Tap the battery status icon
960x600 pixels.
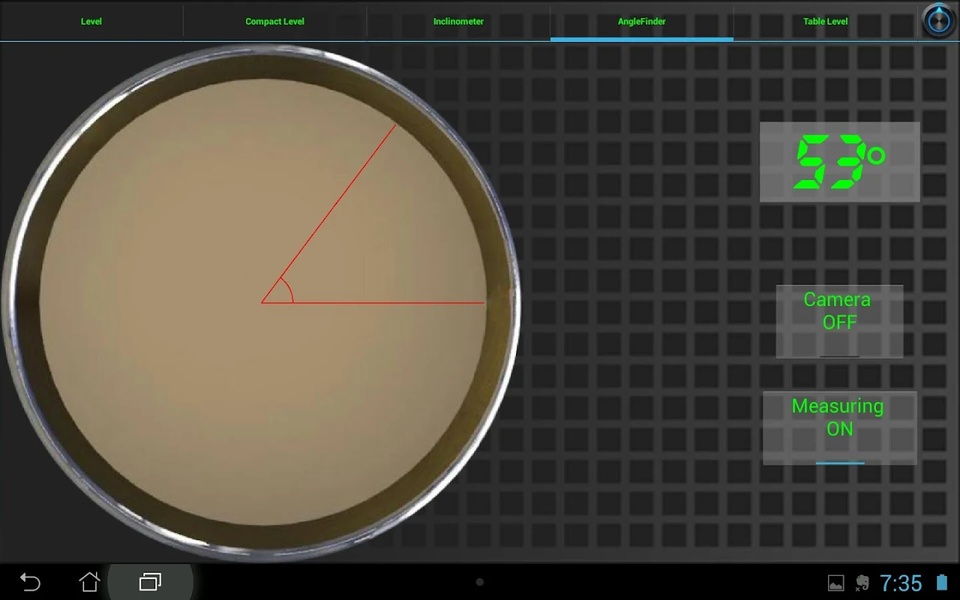pos(942,582)
